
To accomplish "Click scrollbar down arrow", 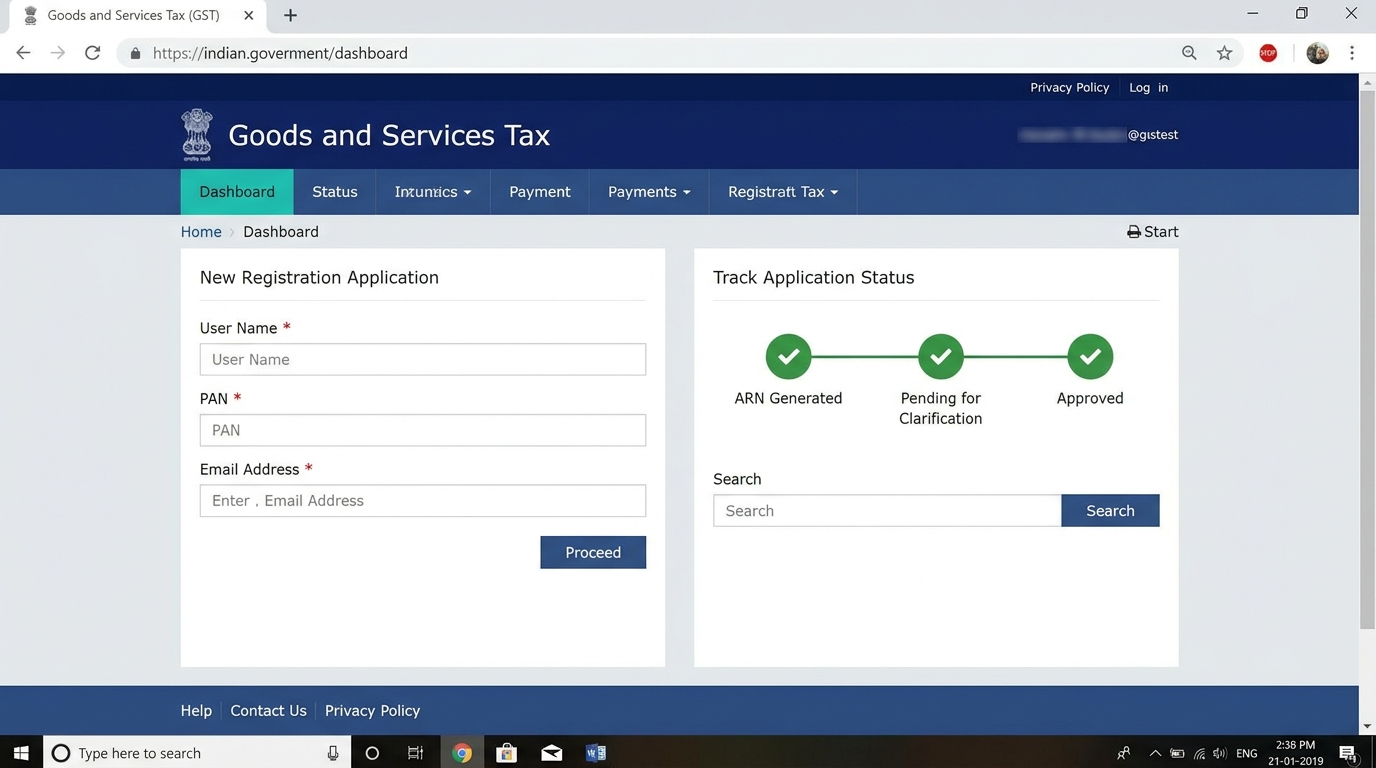I will pyautogui.click(x=1367, y=726).
